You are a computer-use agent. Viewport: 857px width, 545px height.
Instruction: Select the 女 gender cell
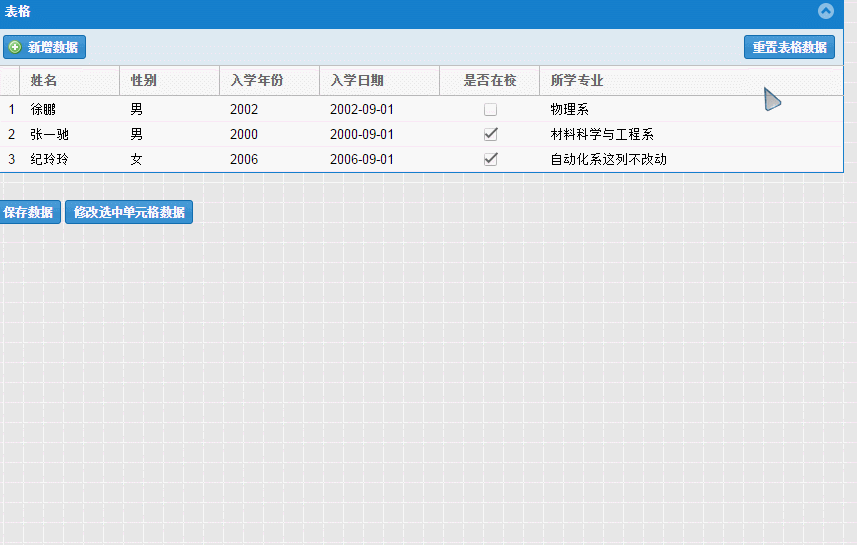169,159
